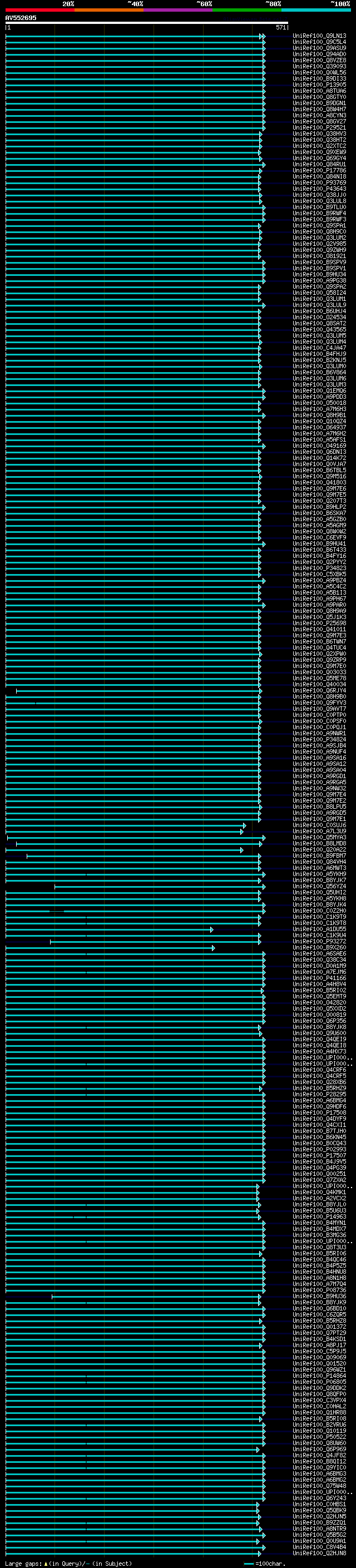
Task: Open hit UniRef100_A6SAE6
Action: point(319,953)
